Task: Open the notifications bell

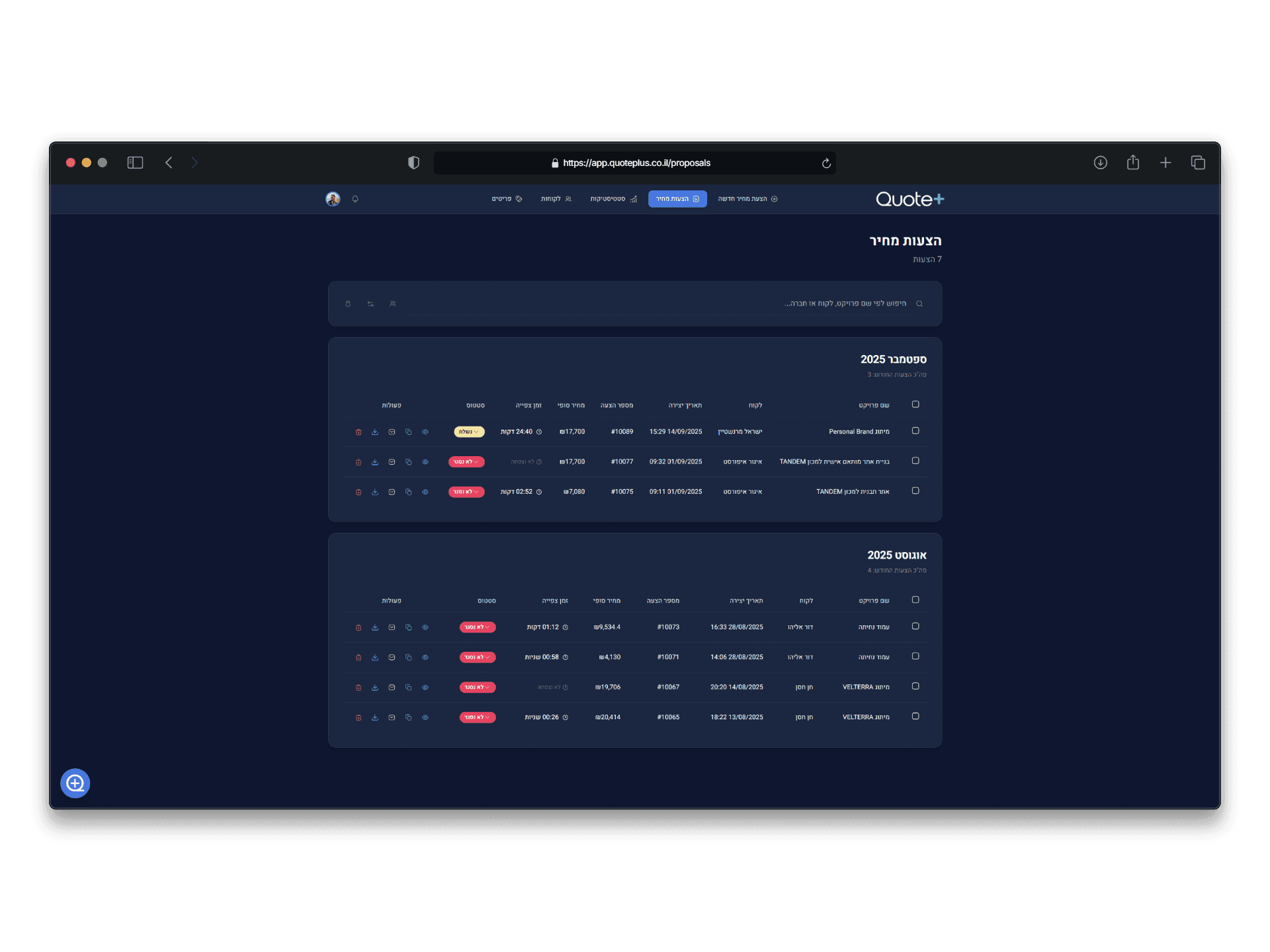Action: [355, 199]
